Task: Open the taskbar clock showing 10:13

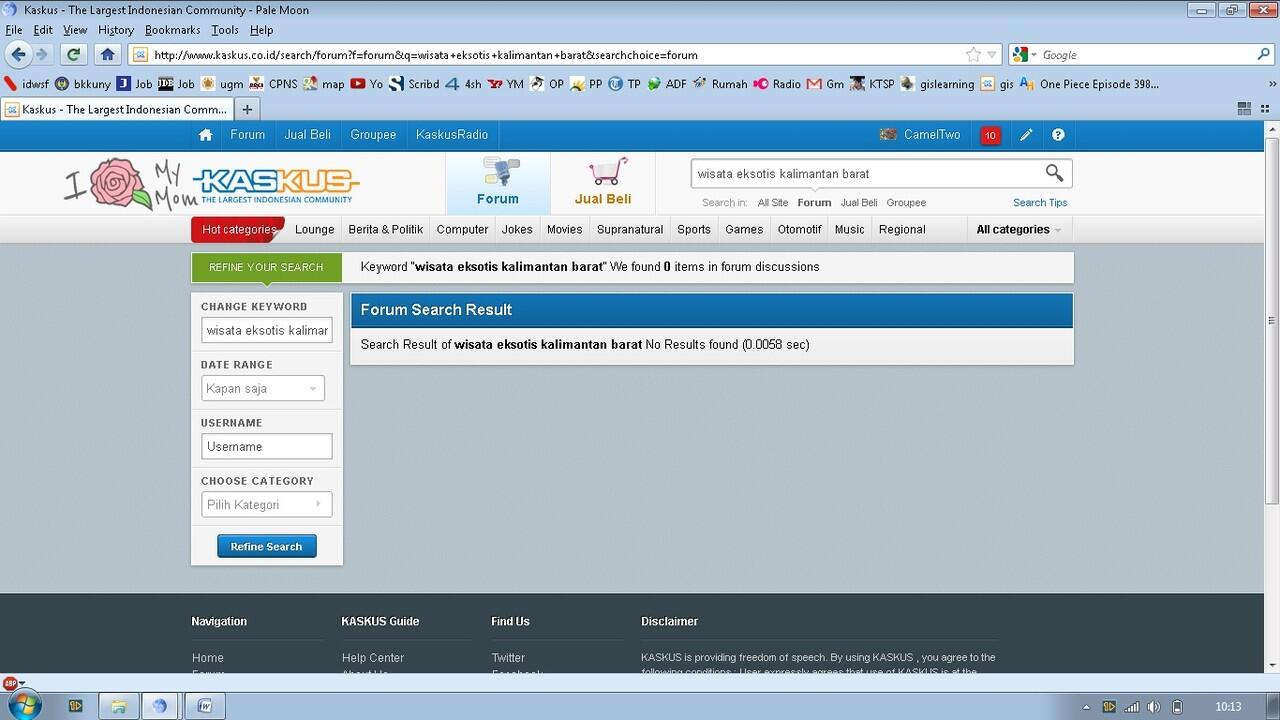Action: (1229, 707)
